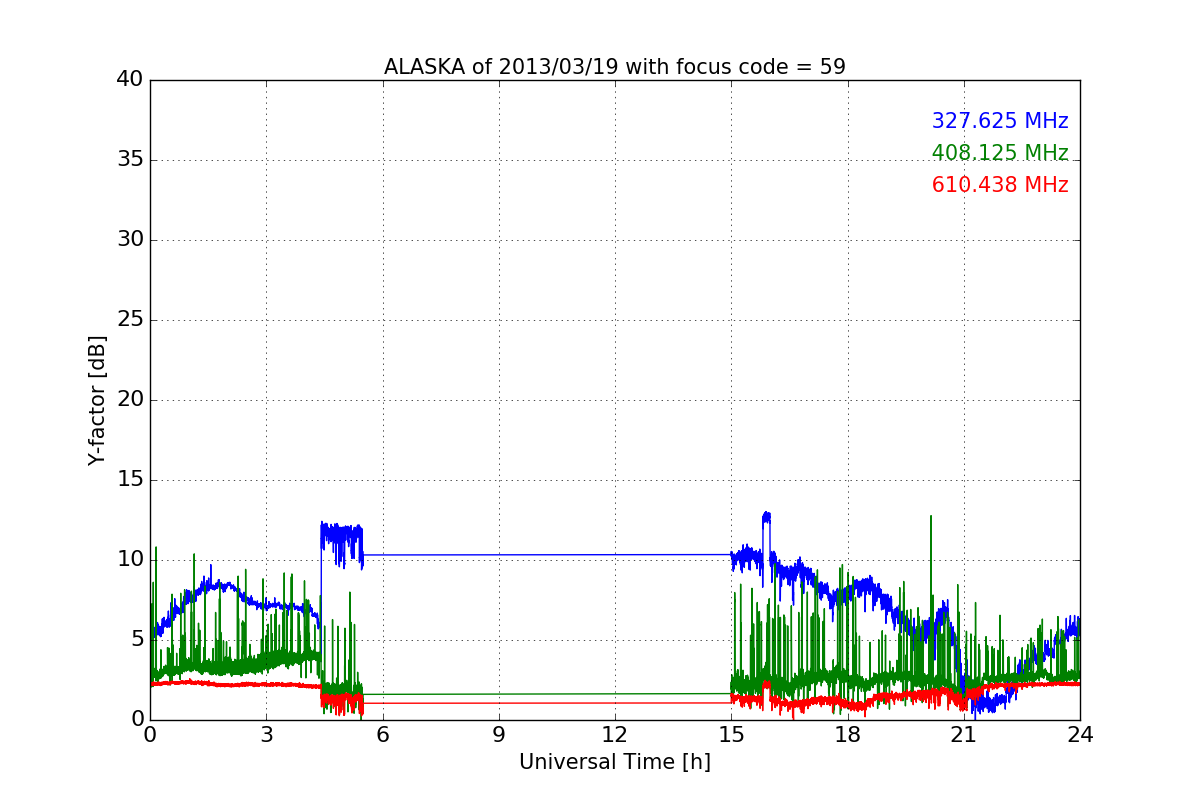Click the y-axis tick label 25
This screenshot has width=1200, height=800.
click(129, 320)
